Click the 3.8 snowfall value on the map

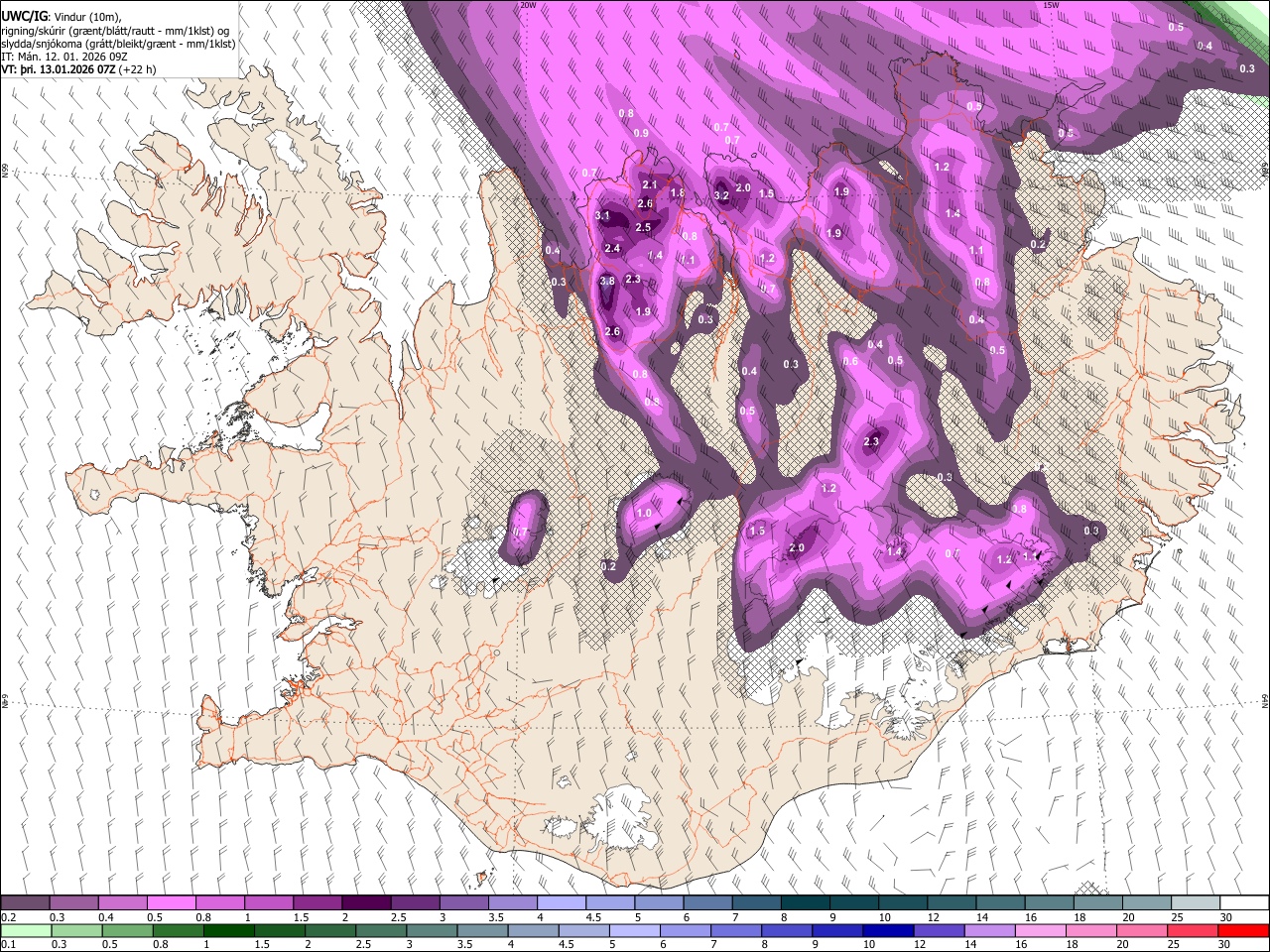point(607,282)
